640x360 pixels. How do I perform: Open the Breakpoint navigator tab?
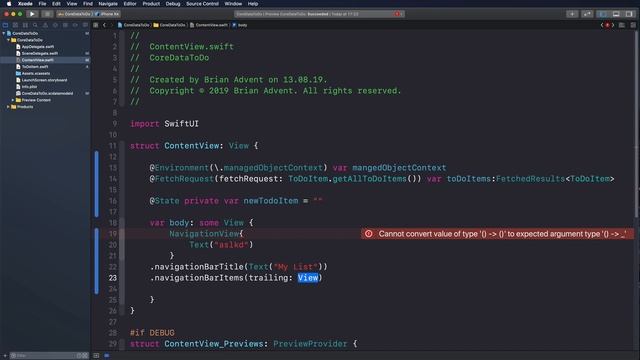coord(75,25)
